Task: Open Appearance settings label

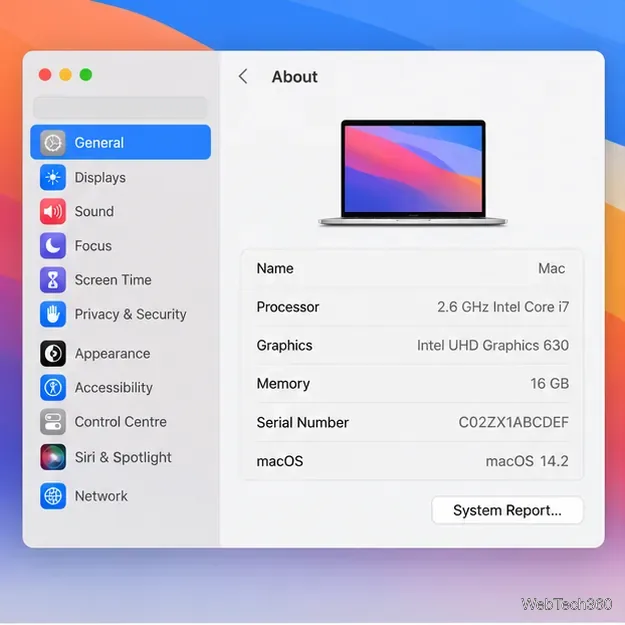Action: (112, 354)
